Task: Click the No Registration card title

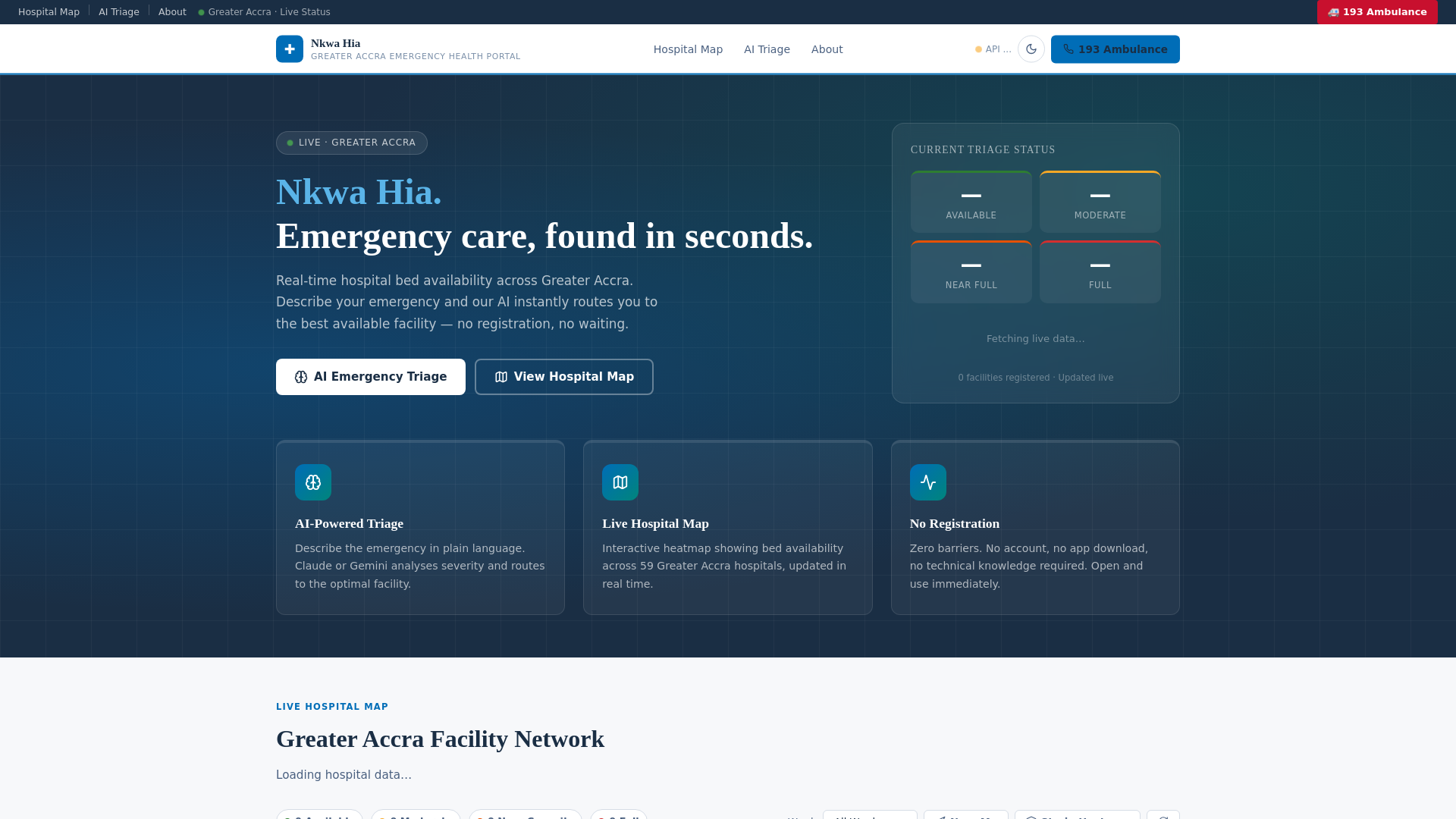Action: coord(955,523)
